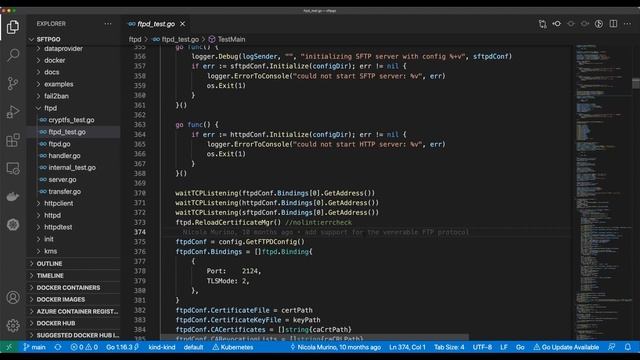Viewport: 640px width, 360px height.
Task: Open internal_test.go file
Action: click(x=72, y=167)
